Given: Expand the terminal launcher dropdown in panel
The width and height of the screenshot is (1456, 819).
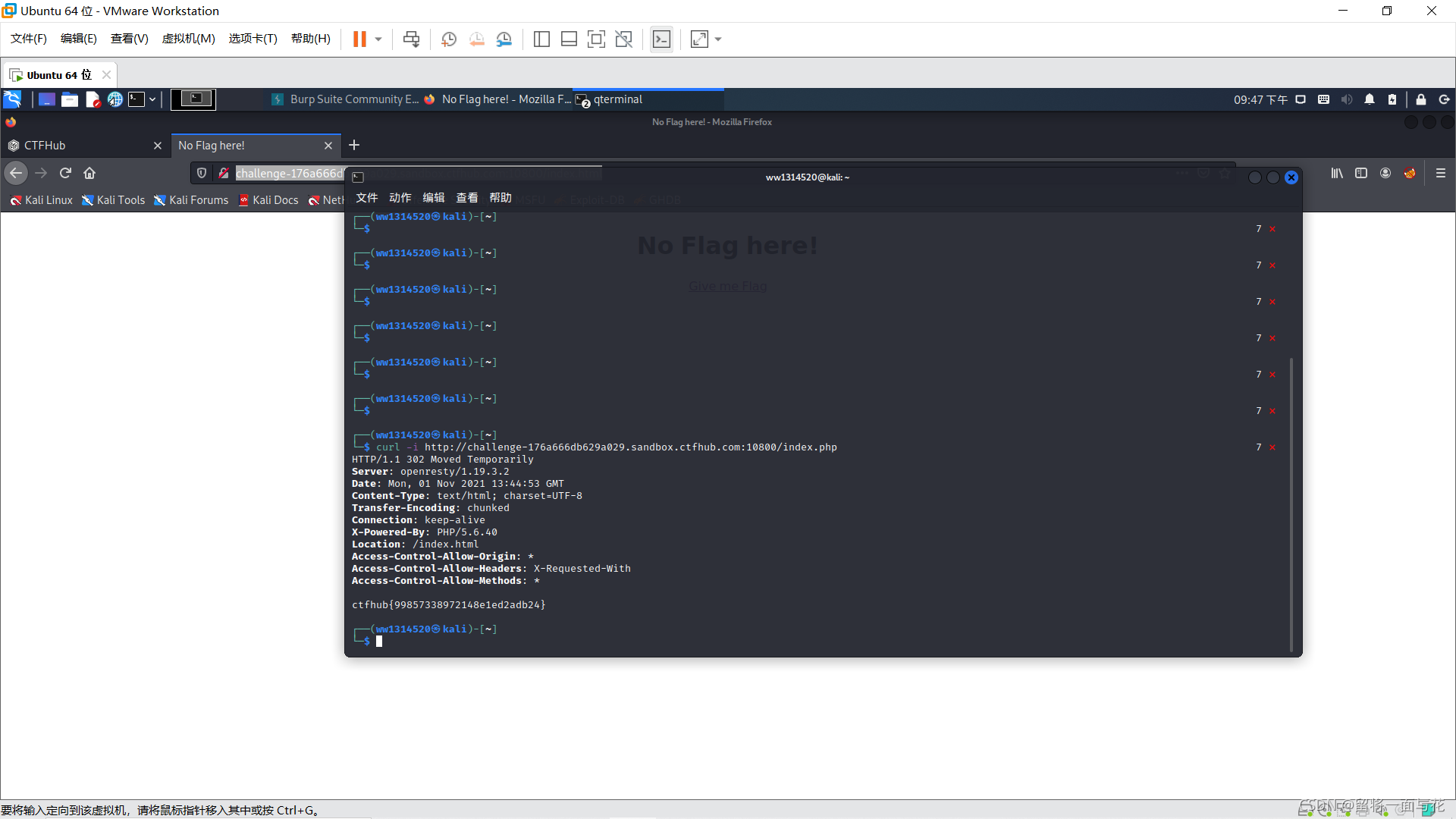Looking at the screenshot, I should [152, 99].
